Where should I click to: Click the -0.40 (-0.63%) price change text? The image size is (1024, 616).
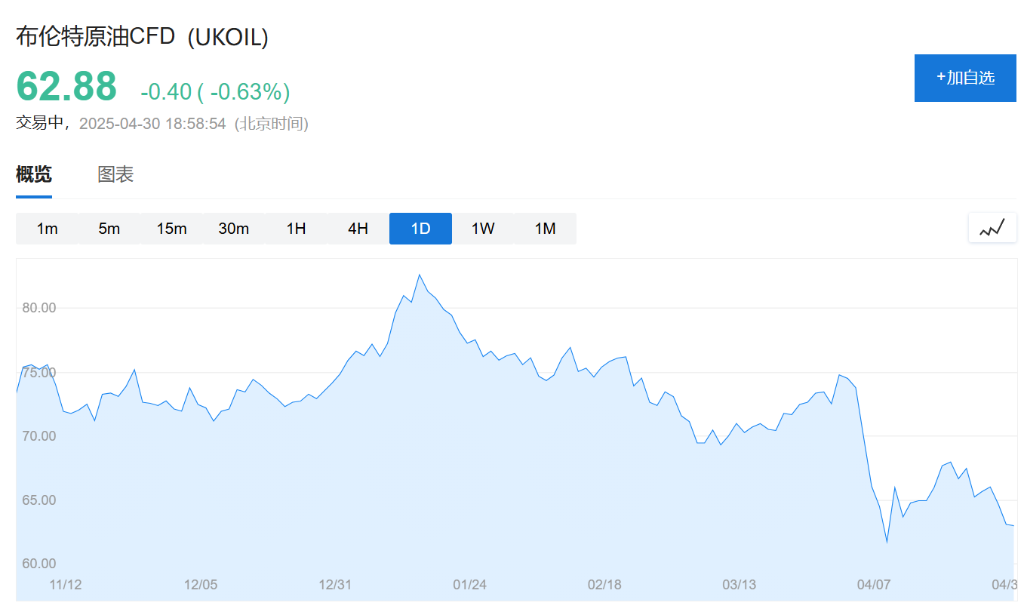(215, 92)
